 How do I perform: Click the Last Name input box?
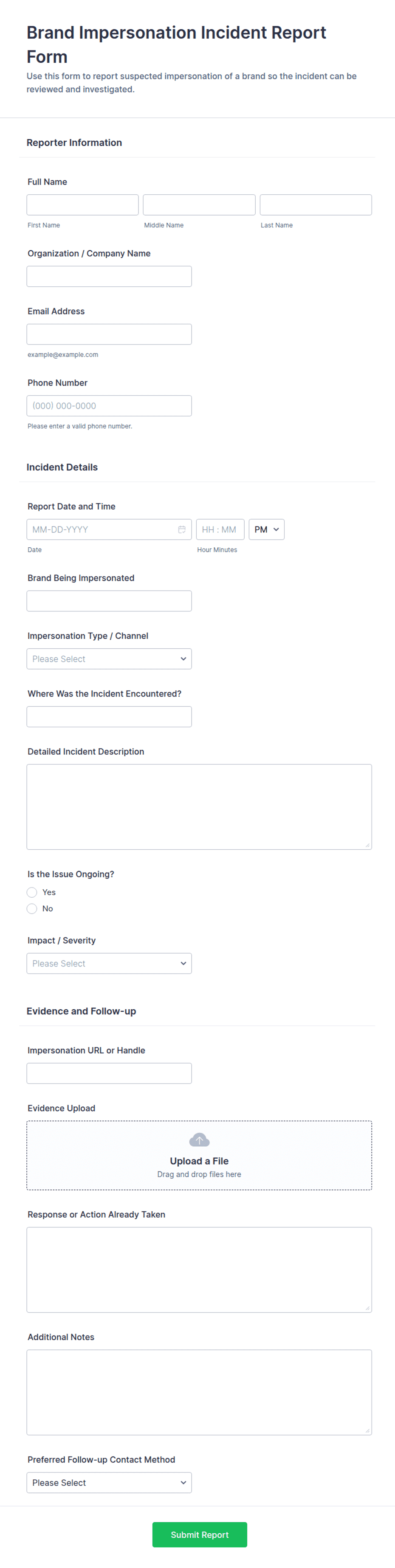(316, 204)
